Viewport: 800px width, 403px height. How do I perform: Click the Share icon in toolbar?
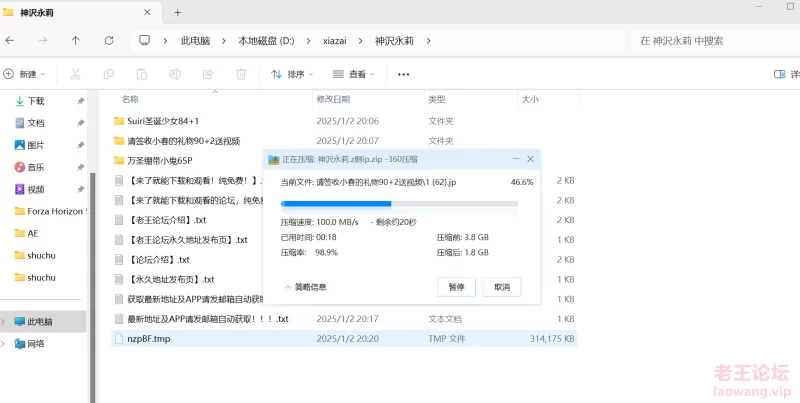coord(208,74)
